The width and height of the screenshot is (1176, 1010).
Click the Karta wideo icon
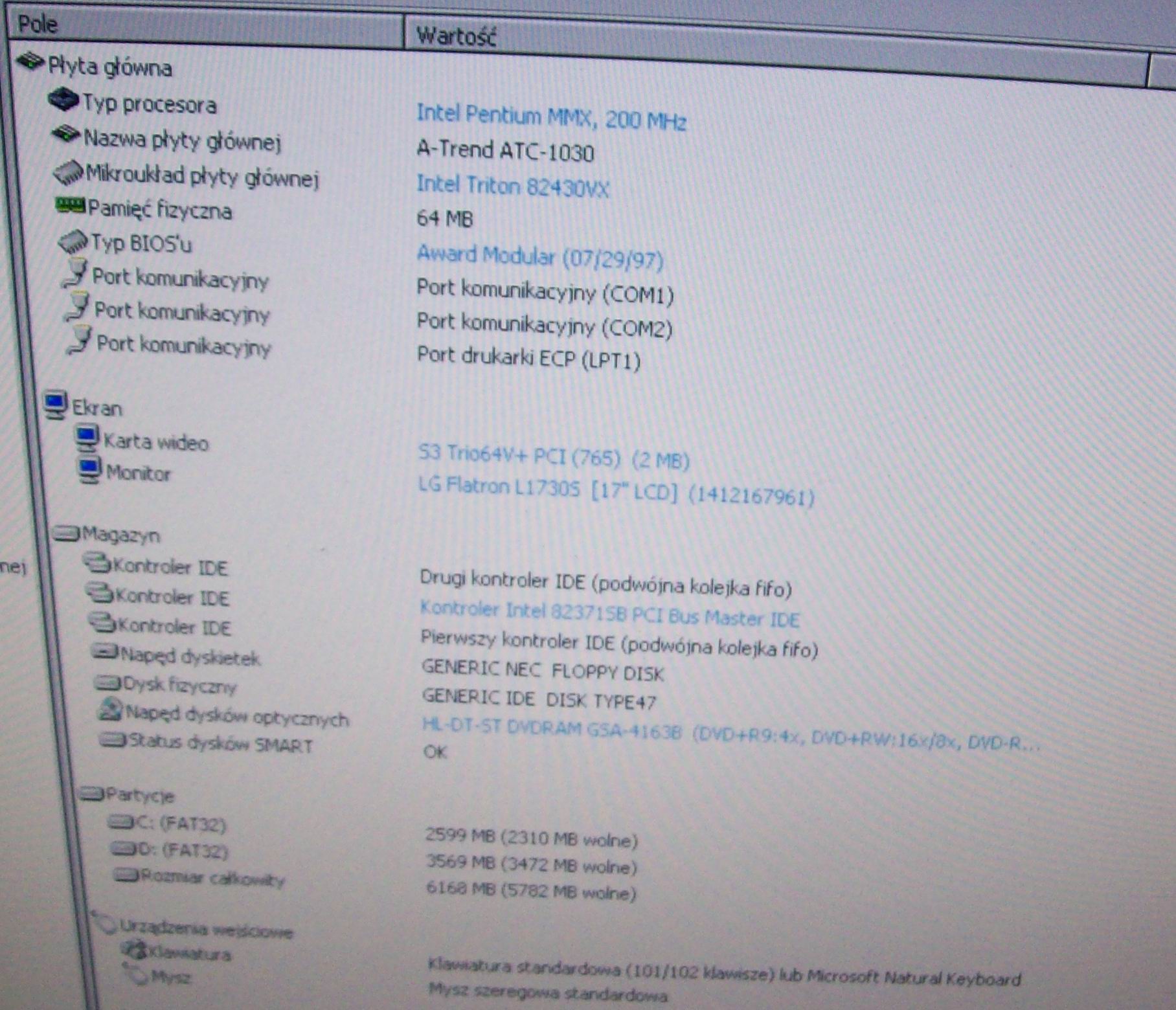tap(87, 440)
